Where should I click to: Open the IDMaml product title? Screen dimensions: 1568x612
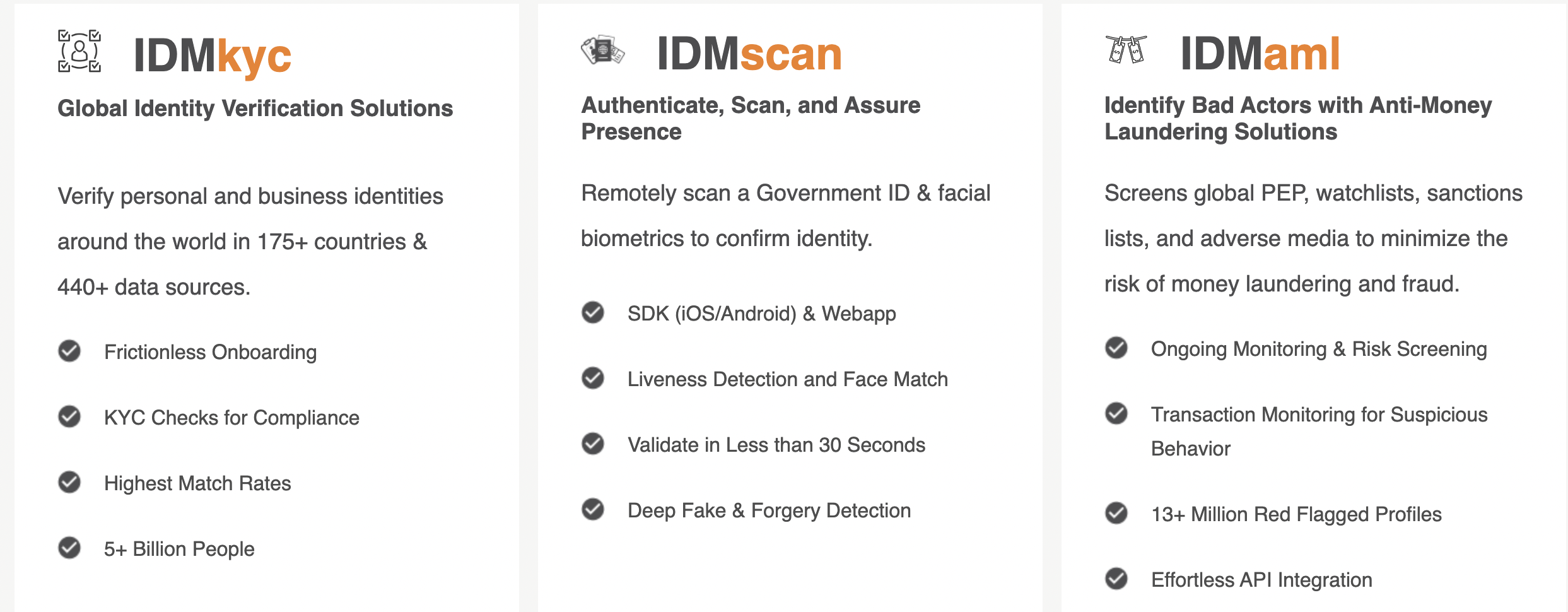1260,54
